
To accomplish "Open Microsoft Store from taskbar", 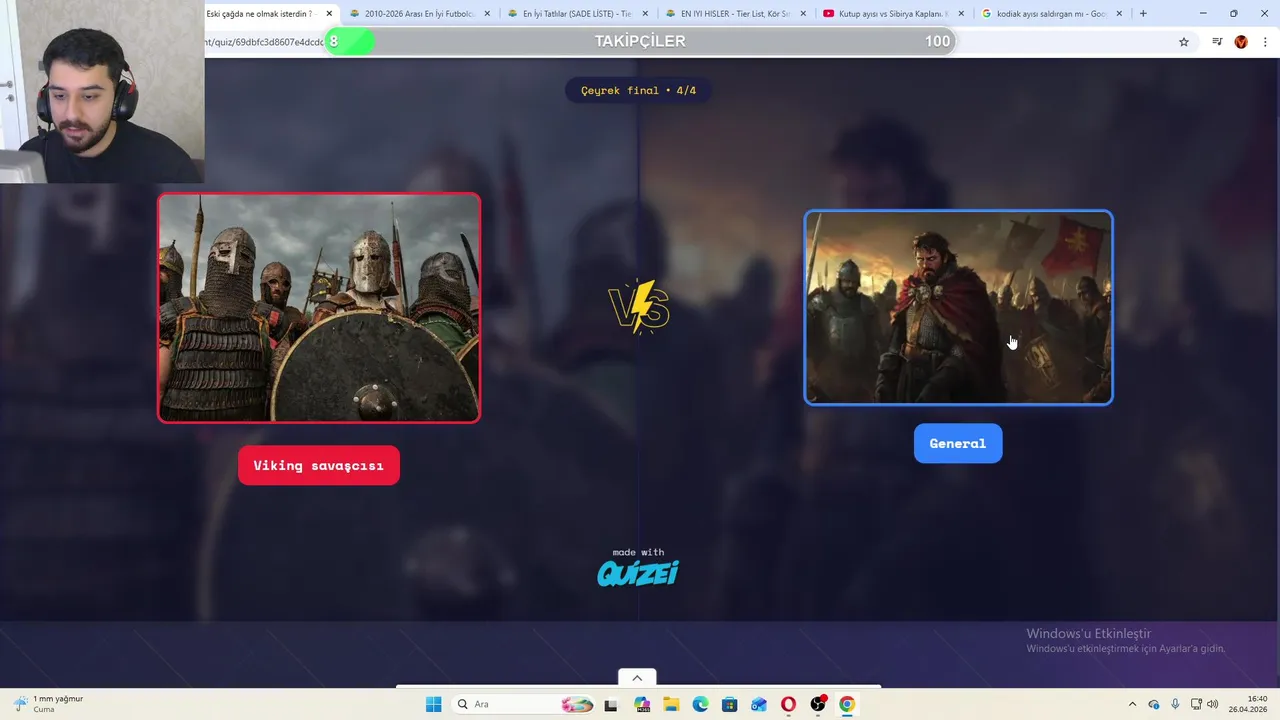I will click(729, 704).
